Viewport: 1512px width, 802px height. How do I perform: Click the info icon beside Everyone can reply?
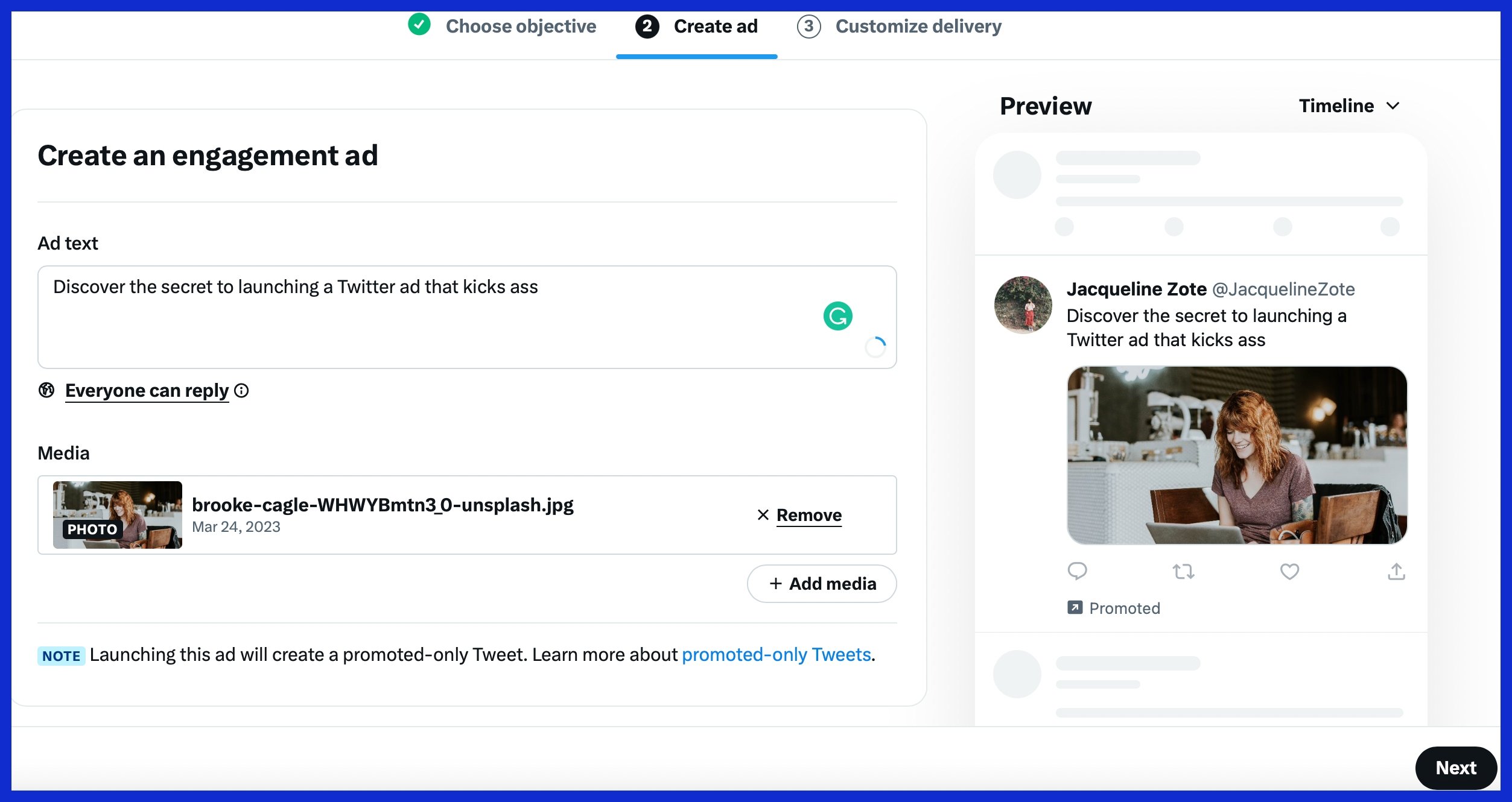pyautogui.click(x=241, y=391)
